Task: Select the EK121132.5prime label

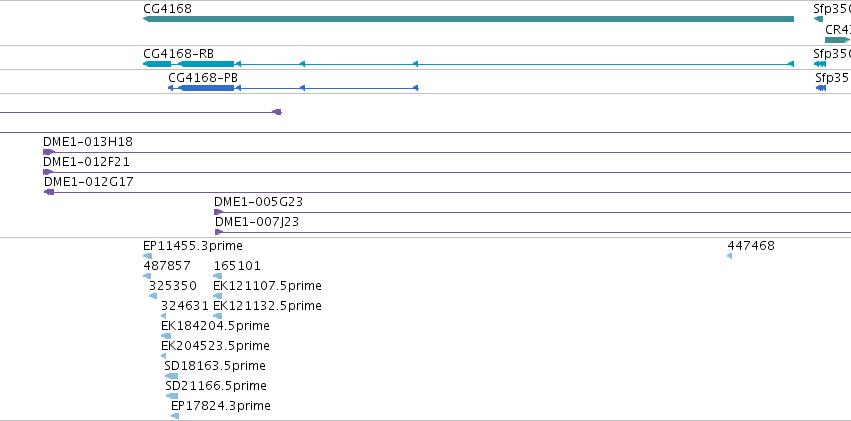Action: click(x=268, y=306)
